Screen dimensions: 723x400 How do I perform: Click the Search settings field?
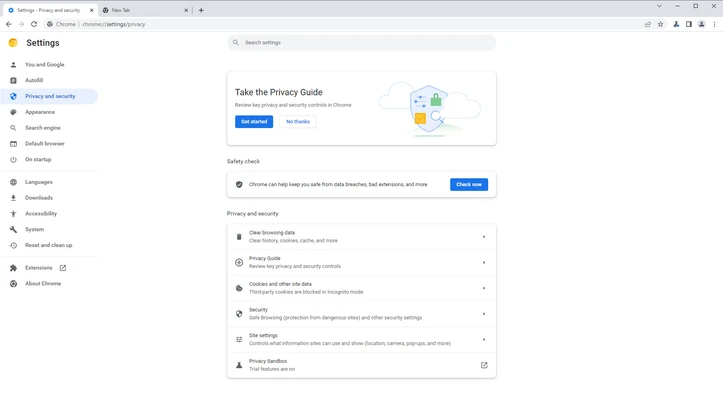pos(362,42)
